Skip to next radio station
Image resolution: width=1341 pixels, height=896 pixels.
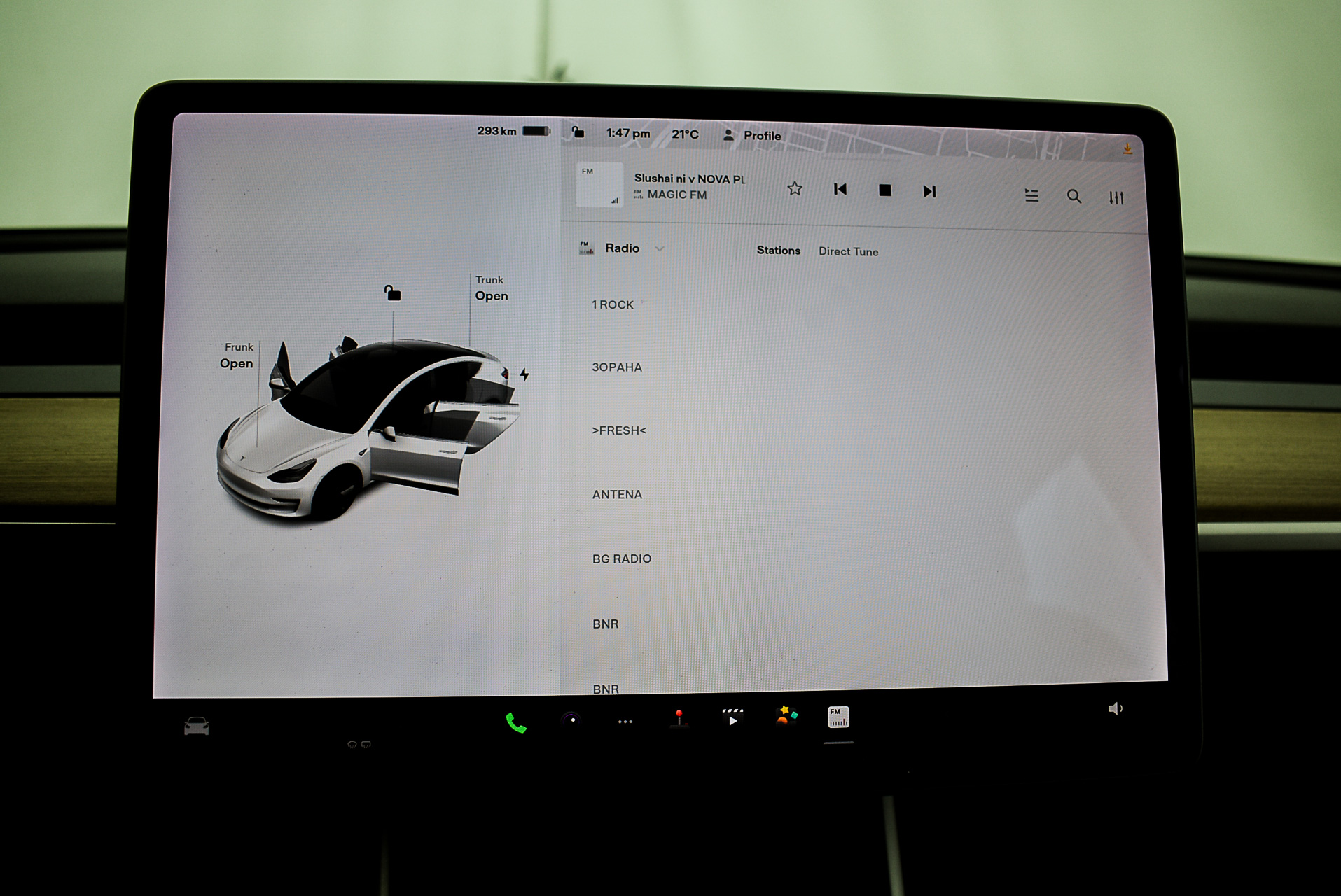tap(929, 191)
